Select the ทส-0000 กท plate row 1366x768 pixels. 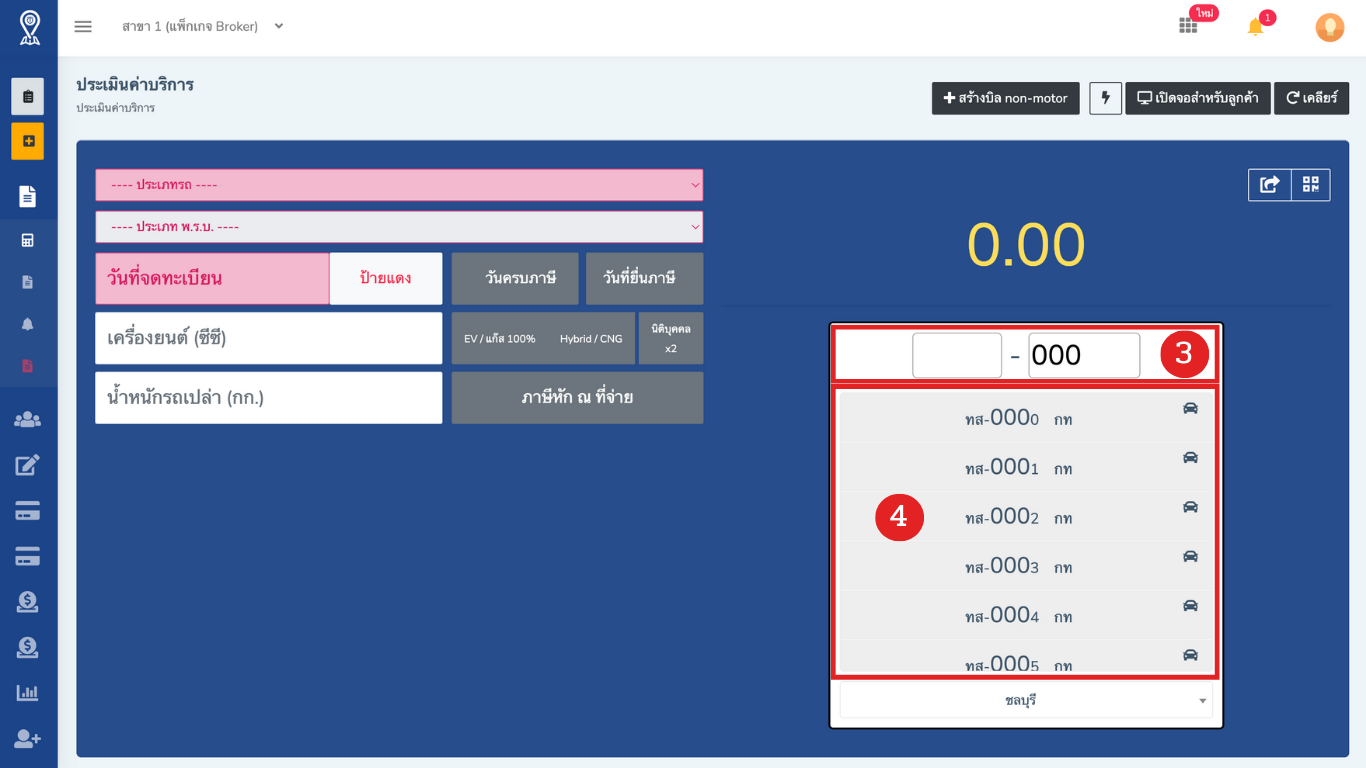point(1026,418)
